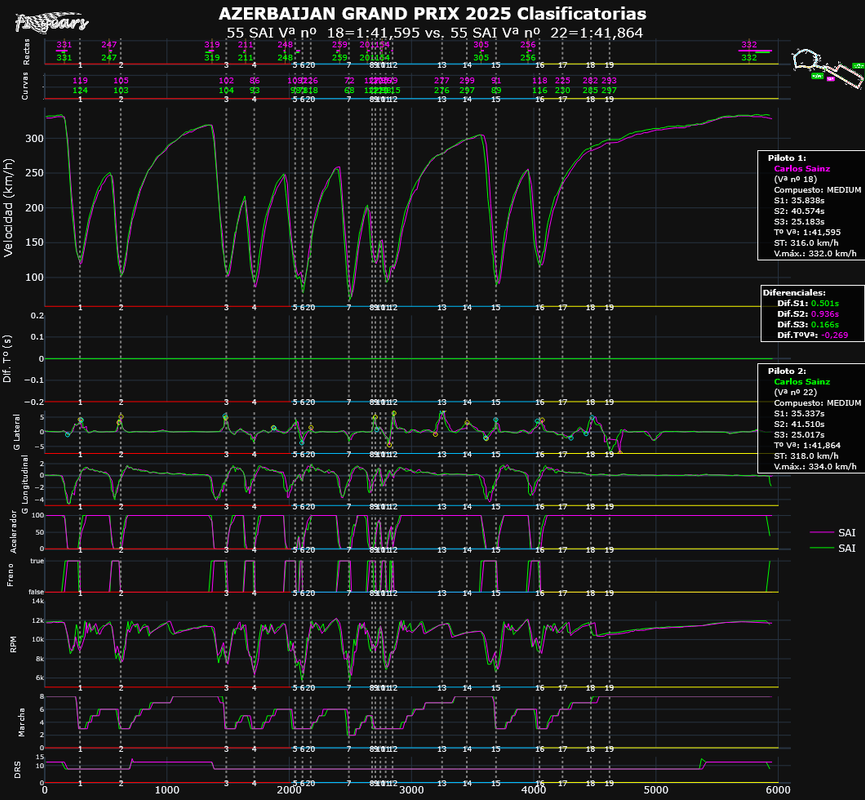Click the Piloto 1 heading

(x=787, y=158)
